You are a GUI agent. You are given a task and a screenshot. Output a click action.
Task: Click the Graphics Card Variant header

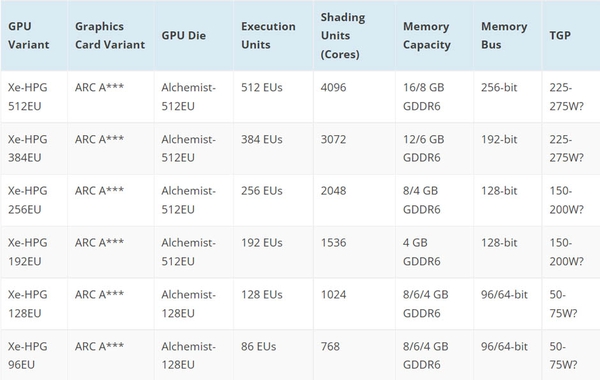point(110,36)
